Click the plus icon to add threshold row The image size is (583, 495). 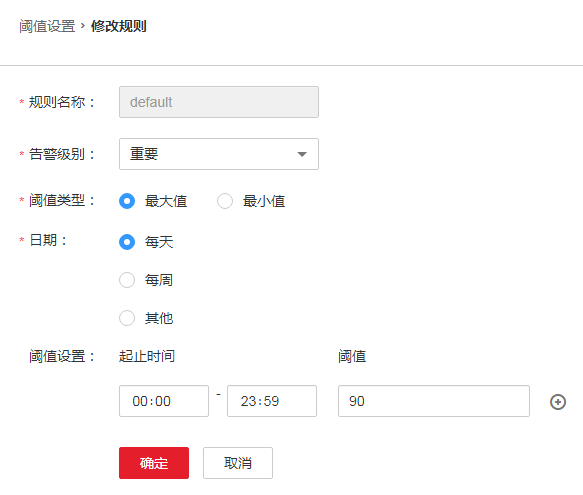557,402
